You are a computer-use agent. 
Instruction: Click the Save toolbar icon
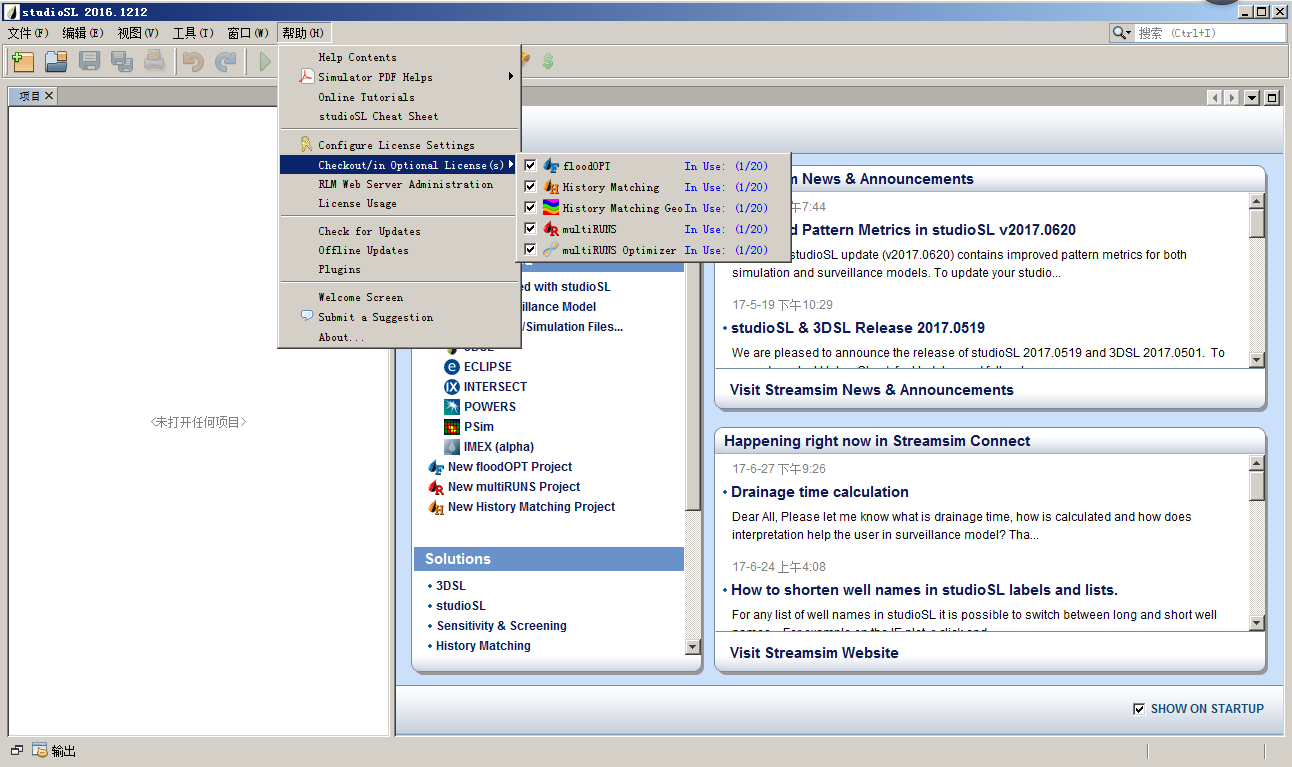[90, 61]
